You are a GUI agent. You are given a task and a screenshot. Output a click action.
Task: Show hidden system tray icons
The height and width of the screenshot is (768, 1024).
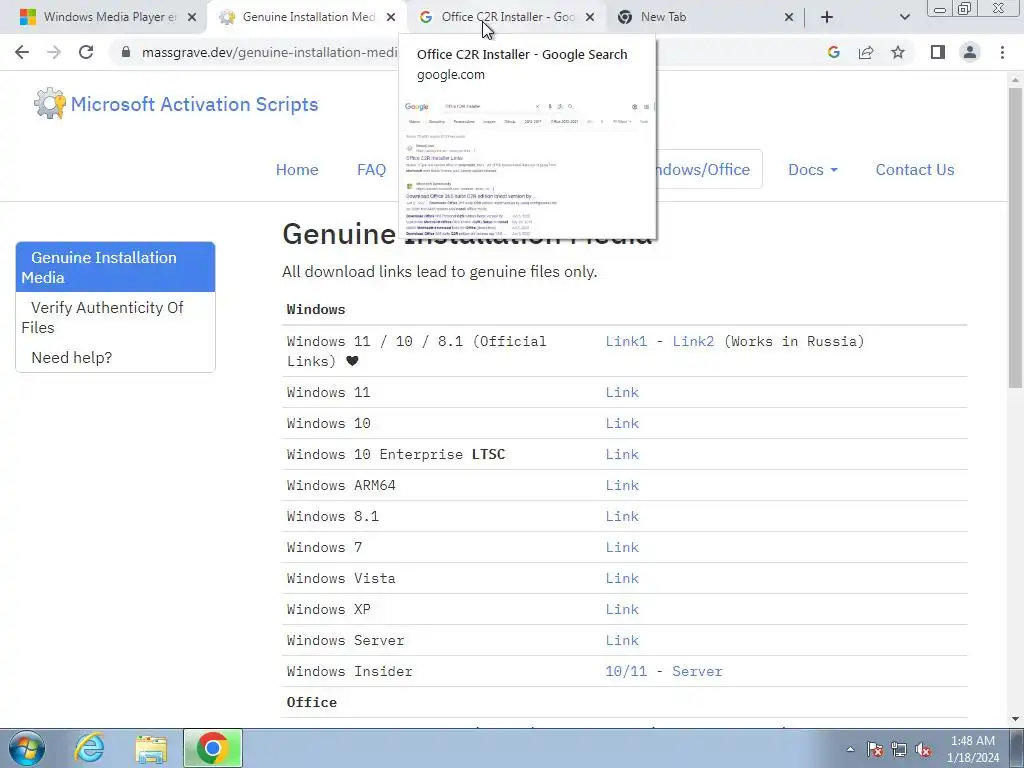point(850,749)
